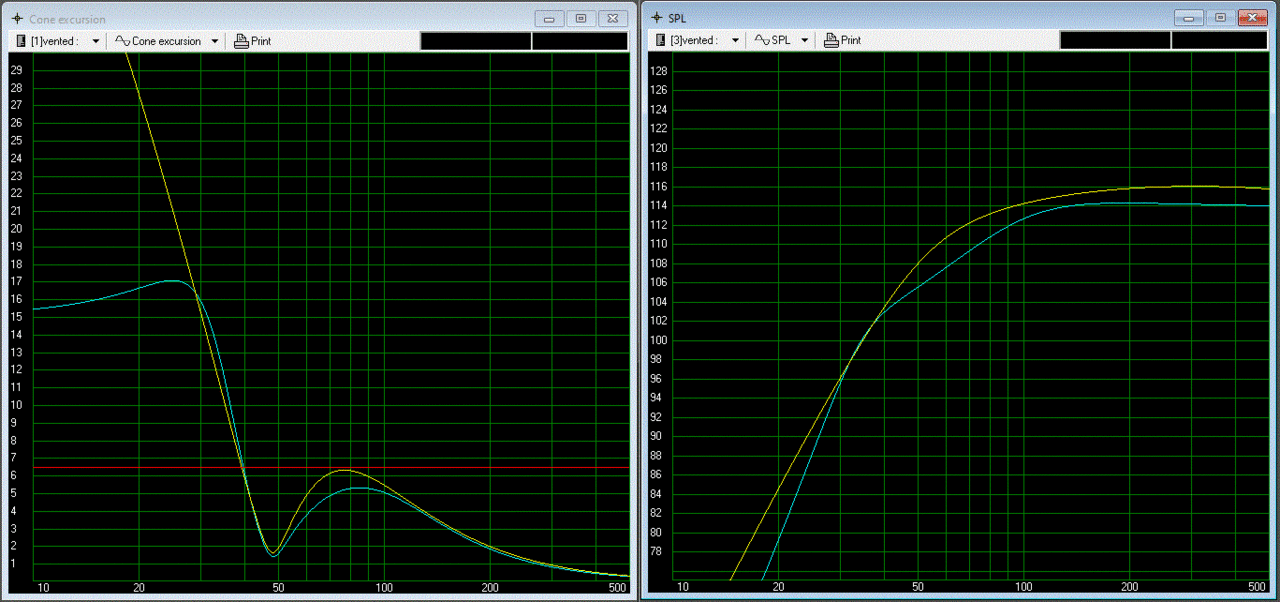
Task: Click the first black readout box in Cone excursion toolbar
Action: click(475, 41)
